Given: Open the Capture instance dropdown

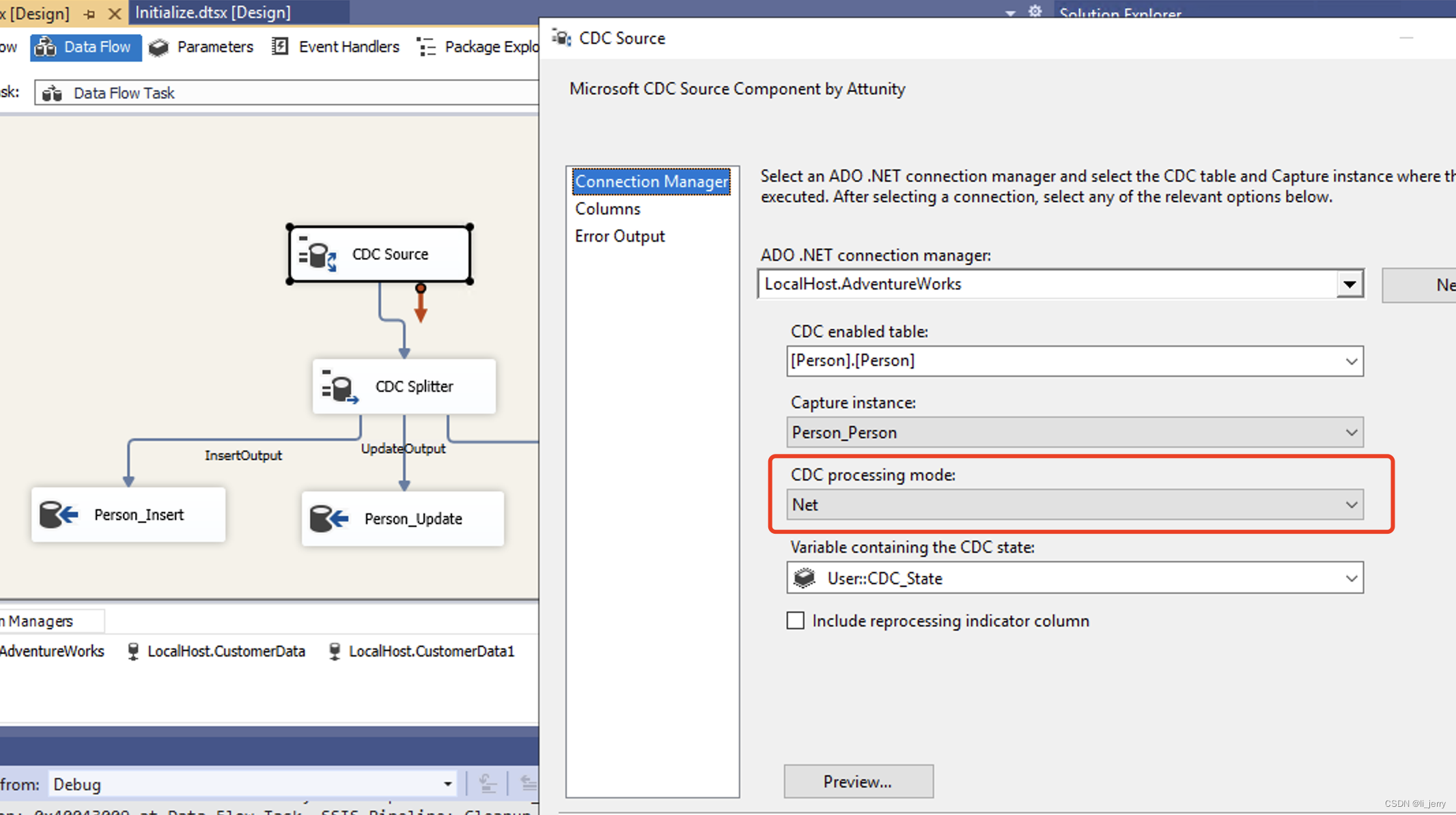Looking at the screenshot, I should tap(1351, 433).
